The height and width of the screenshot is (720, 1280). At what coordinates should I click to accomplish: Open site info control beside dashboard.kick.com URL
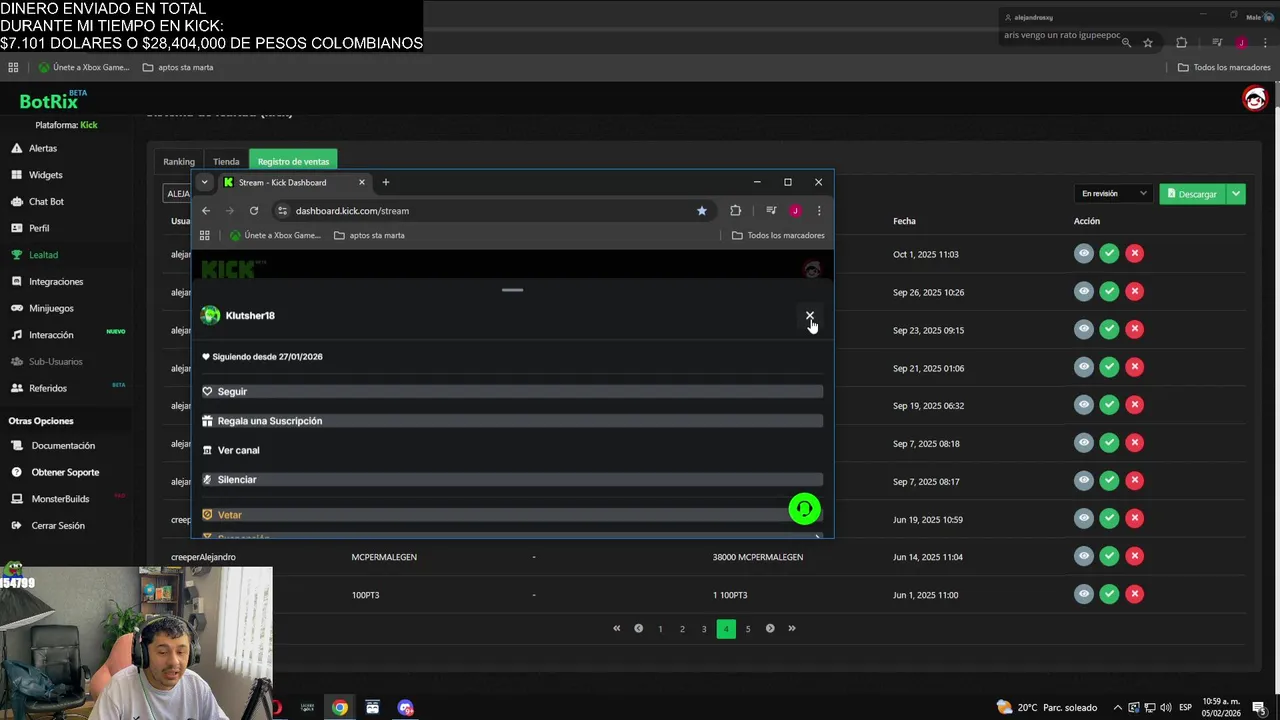[282, 211]
